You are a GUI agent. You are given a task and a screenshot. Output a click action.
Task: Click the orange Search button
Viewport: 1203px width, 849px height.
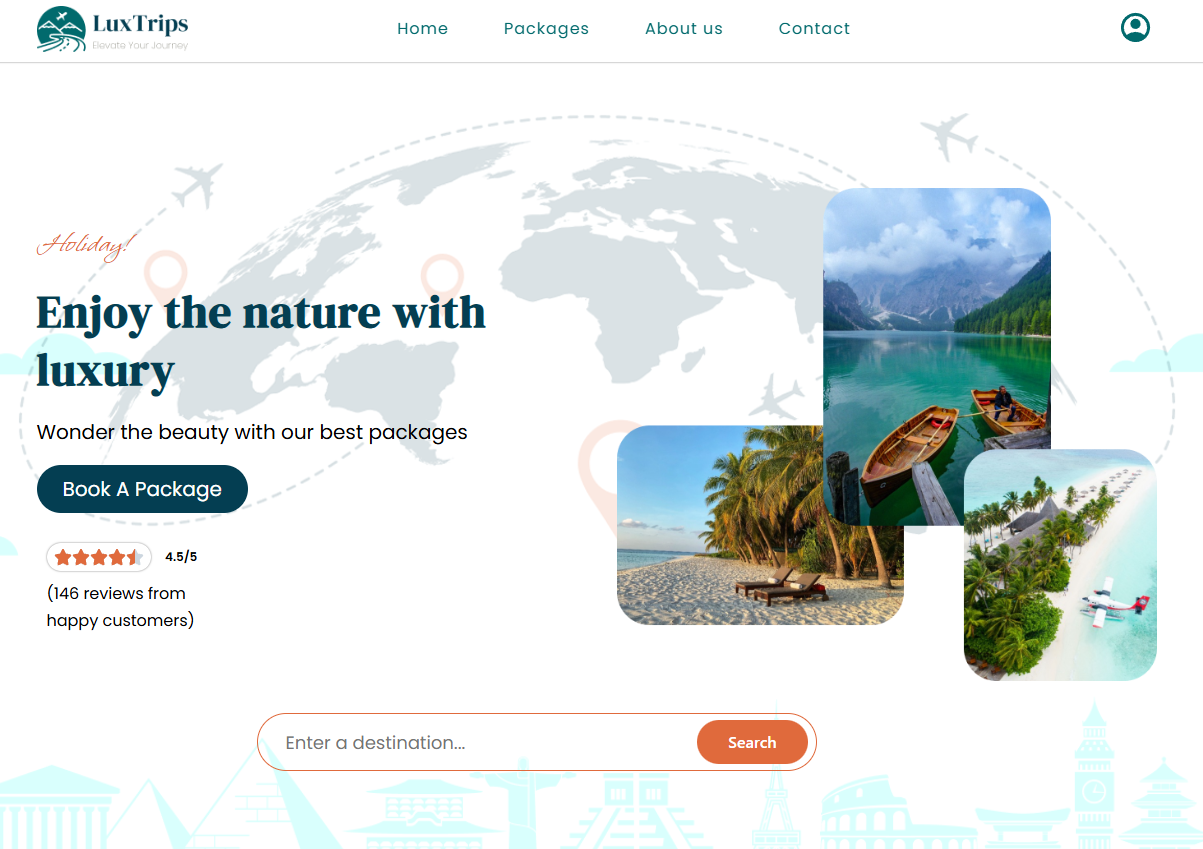click(752, 742)
